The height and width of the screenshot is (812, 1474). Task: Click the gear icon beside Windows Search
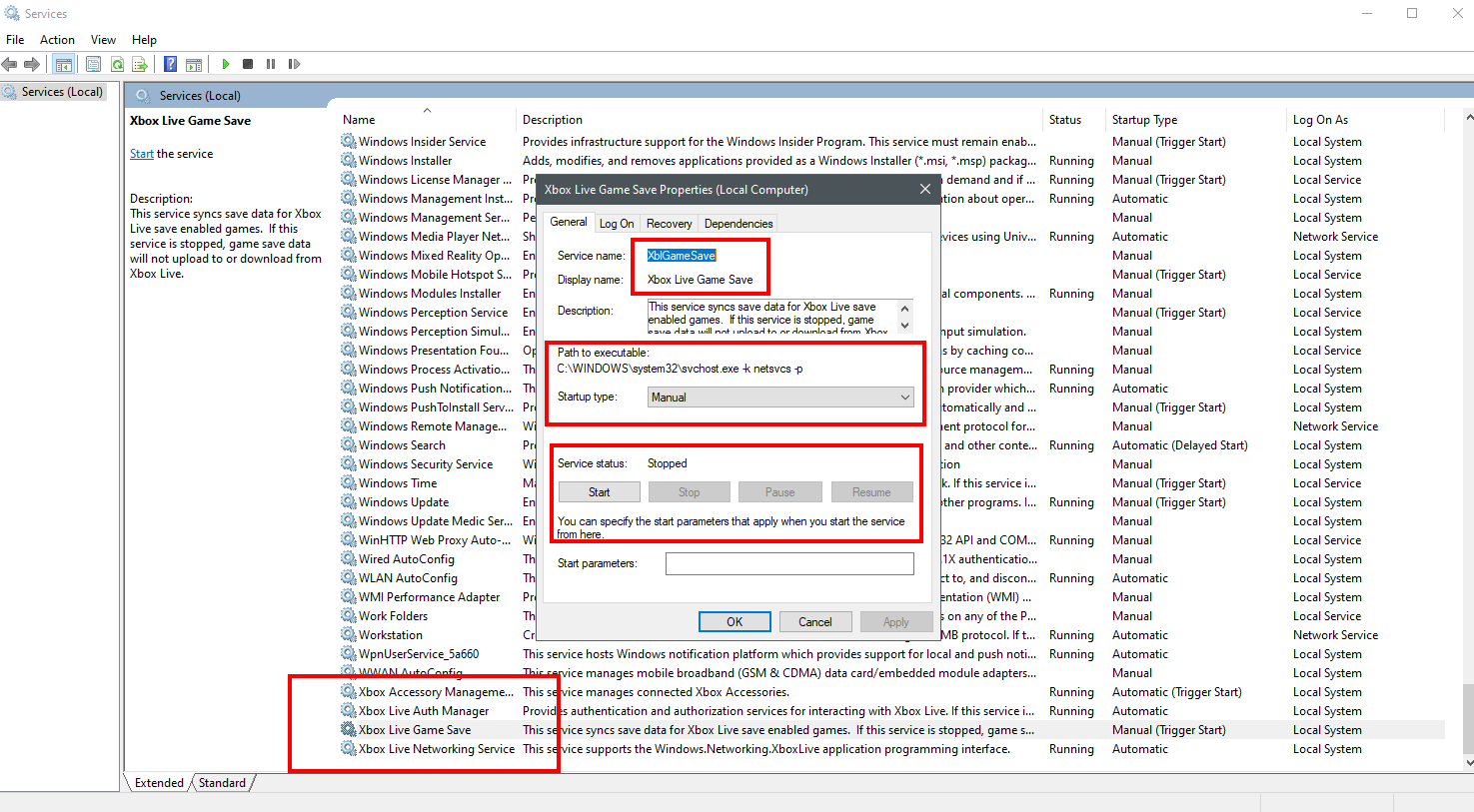tap(349, 445)
